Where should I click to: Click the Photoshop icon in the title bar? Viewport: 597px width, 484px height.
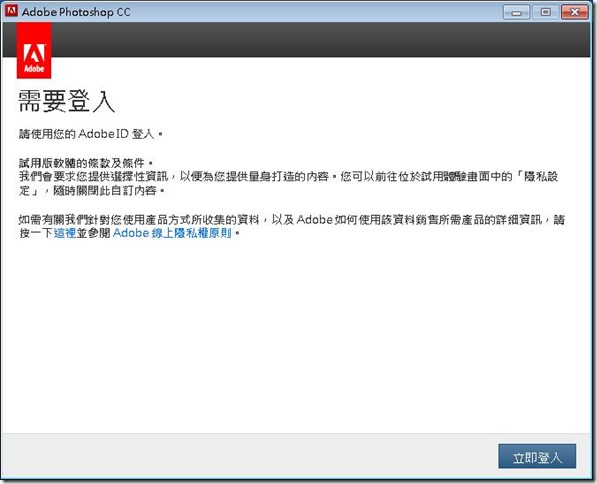tap(11, 11)
